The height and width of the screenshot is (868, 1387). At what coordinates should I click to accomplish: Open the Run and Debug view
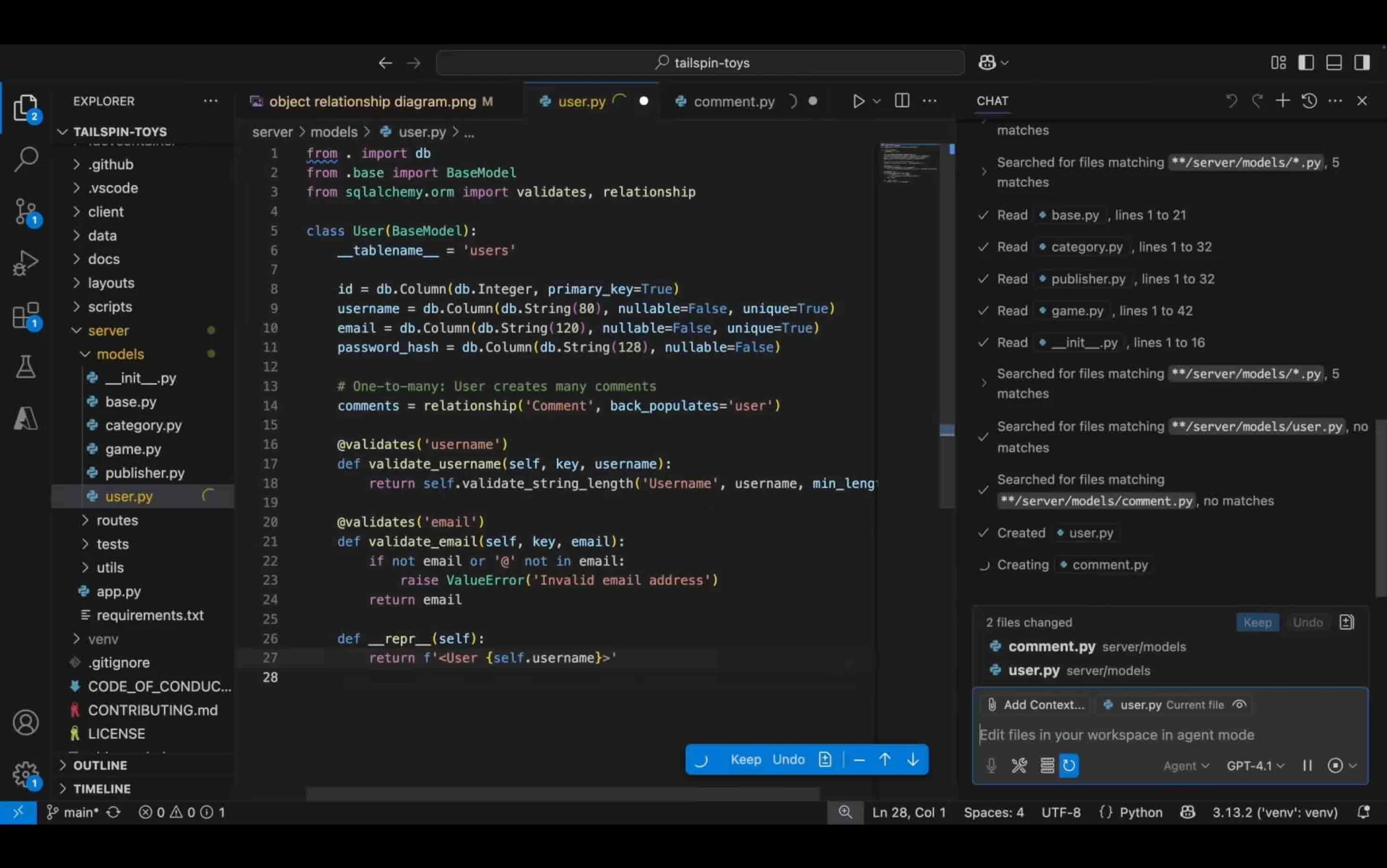coord(26,264)
